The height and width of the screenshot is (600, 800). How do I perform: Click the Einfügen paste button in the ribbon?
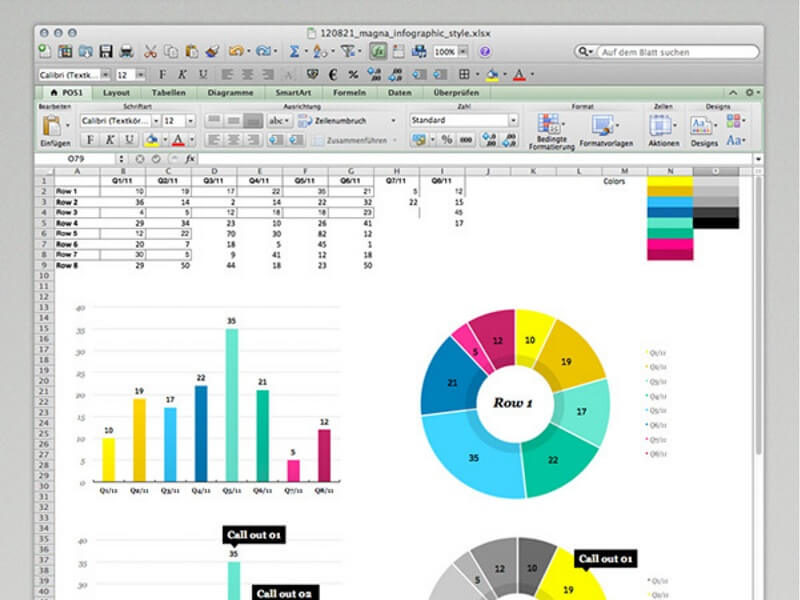(54, 130)
